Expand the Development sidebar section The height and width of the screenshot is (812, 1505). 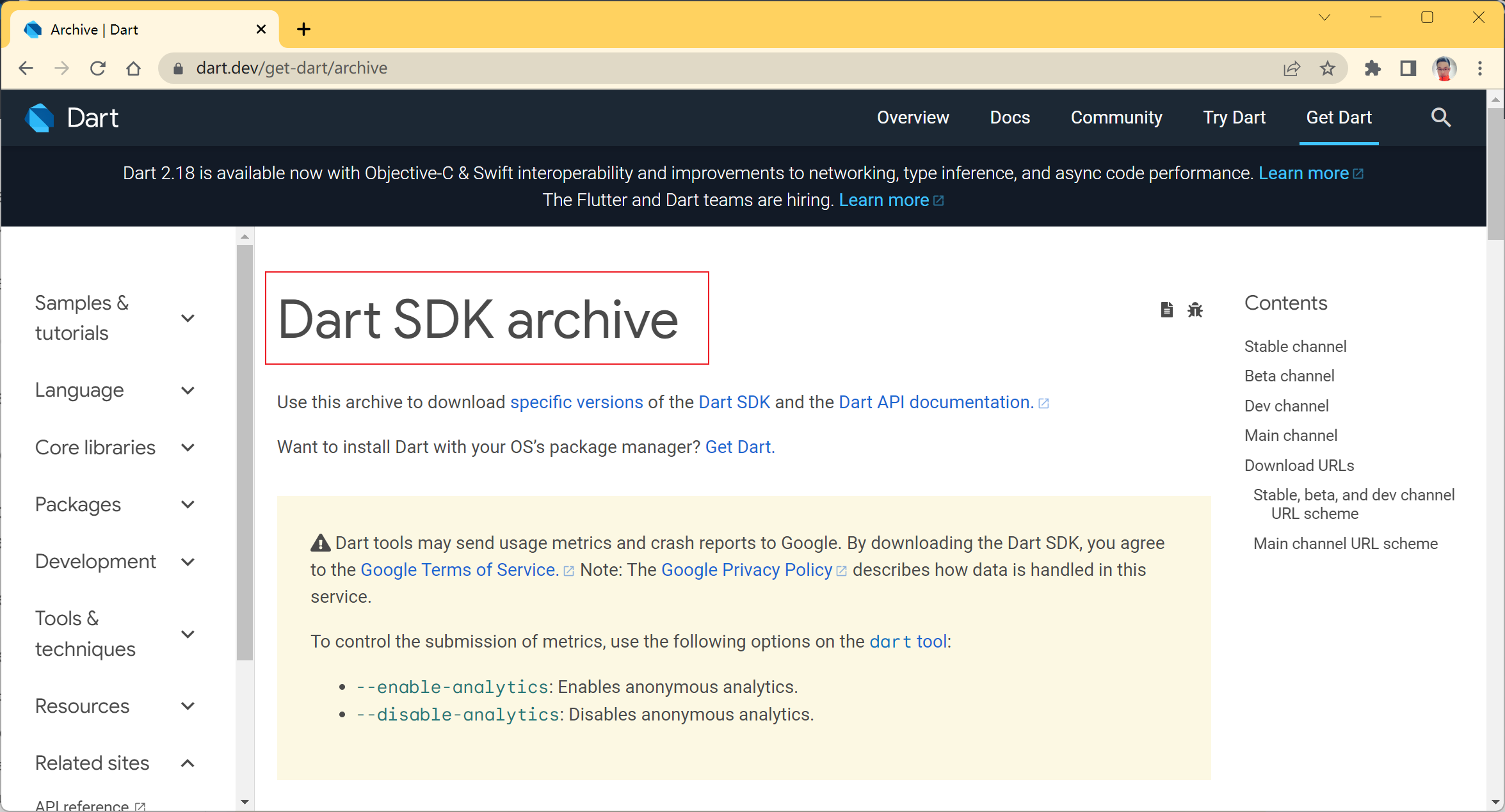(115, 562)
